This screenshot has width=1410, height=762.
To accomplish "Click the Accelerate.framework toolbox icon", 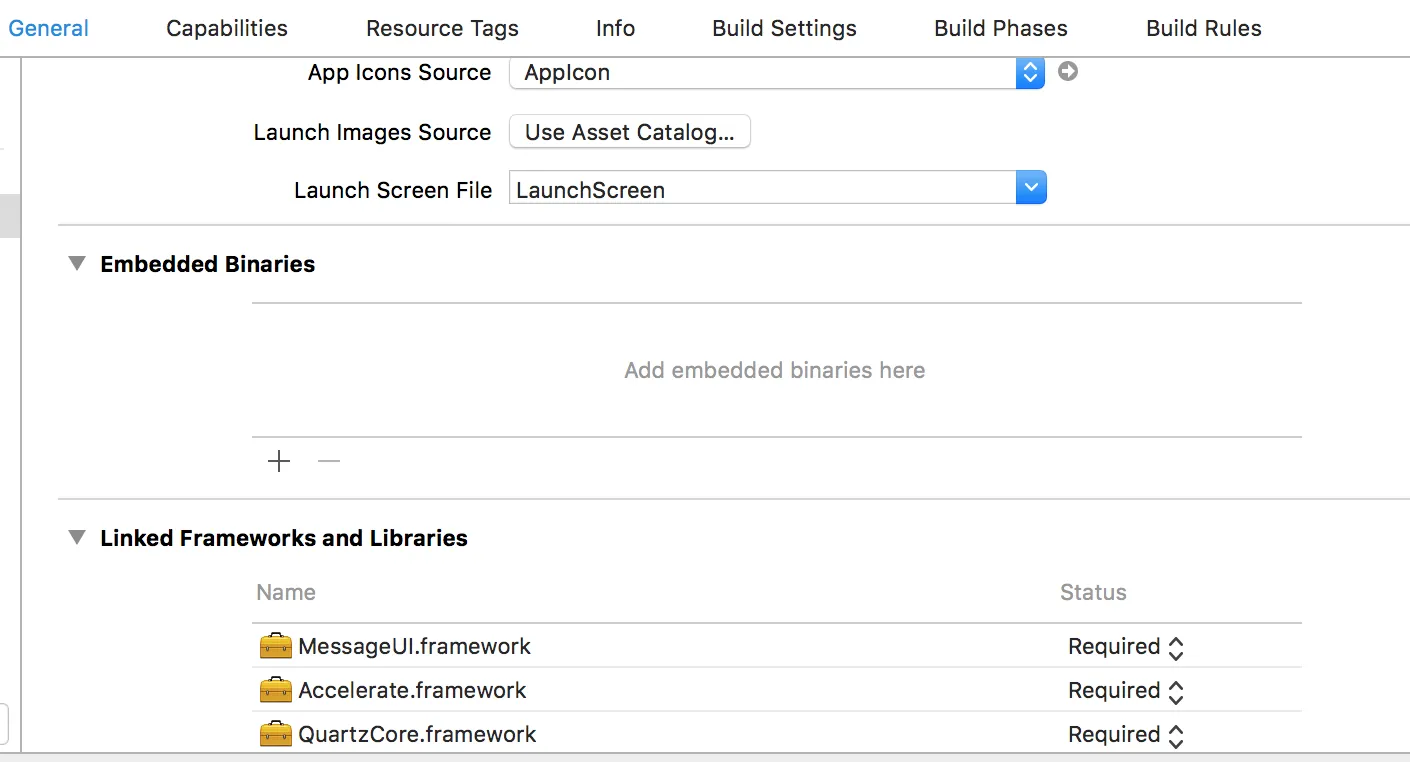I will click(275, 691).
